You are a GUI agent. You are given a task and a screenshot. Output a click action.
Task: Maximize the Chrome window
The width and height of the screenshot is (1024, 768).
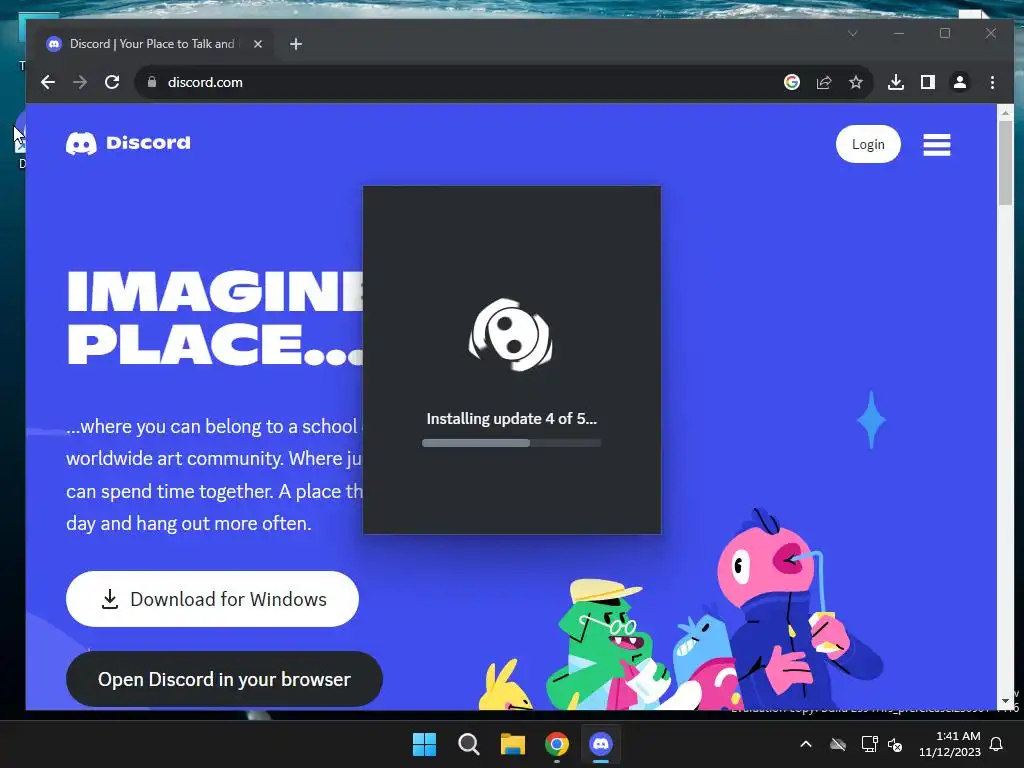pyautogui.click(x=945, y=33)
